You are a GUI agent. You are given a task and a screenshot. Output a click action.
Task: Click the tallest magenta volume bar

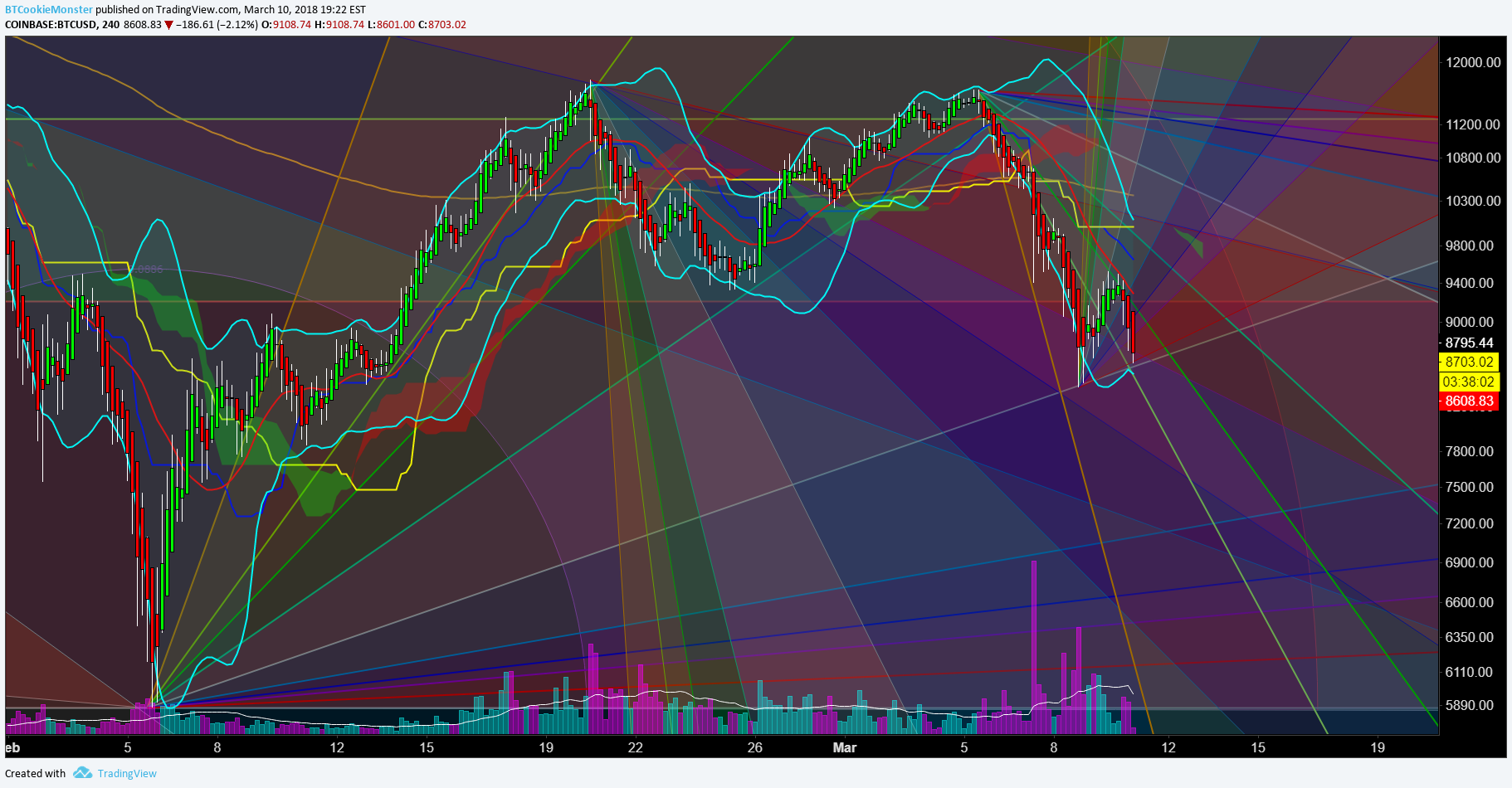pos(1034,647)
